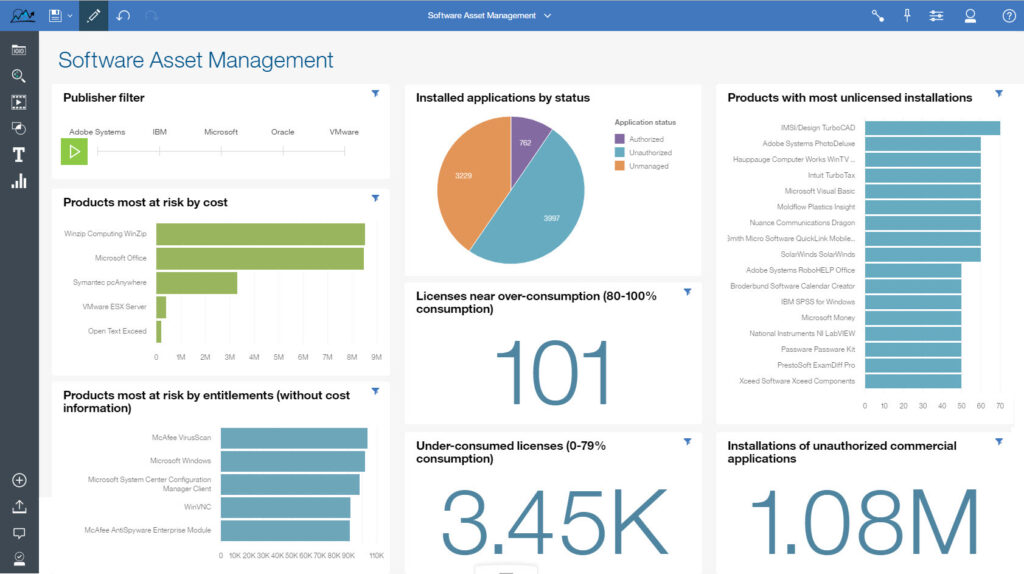Expand filter on Products with most unlicensed installations
1024x574 pixels.
[998, 93]
